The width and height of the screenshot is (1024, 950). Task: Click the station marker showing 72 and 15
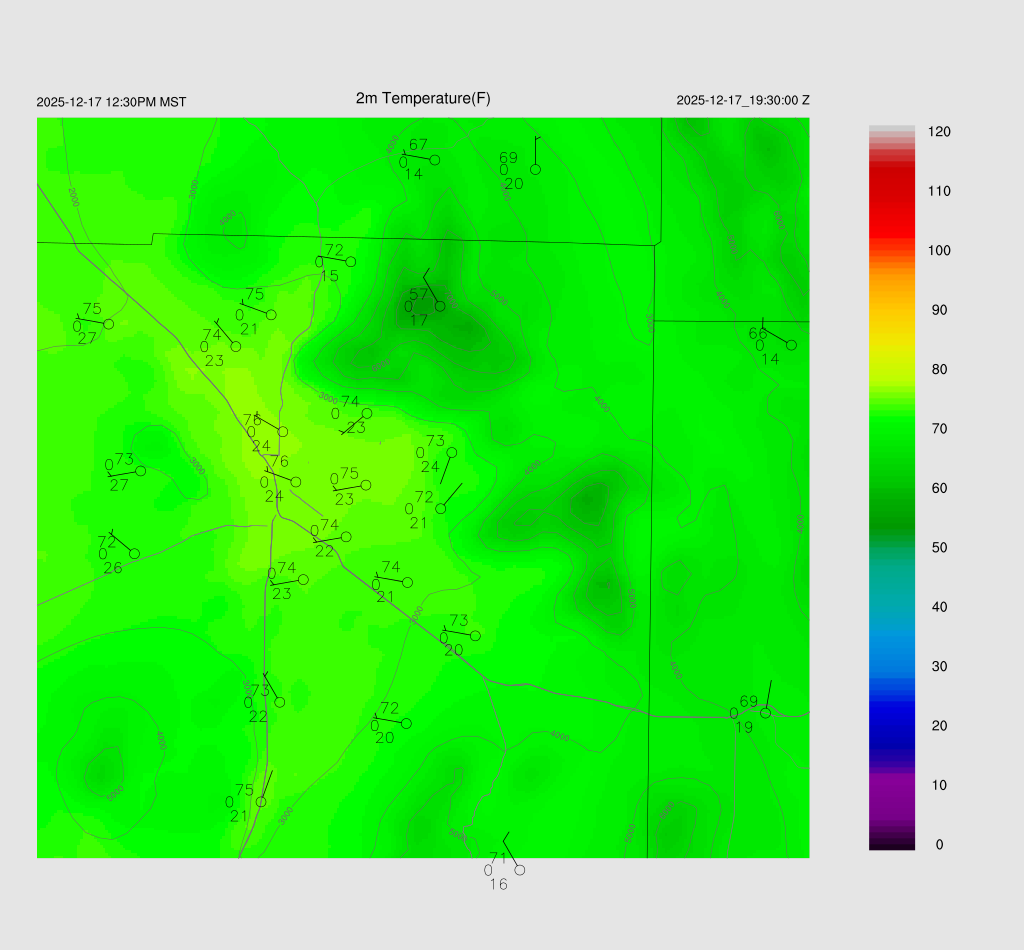pos(350,262)
